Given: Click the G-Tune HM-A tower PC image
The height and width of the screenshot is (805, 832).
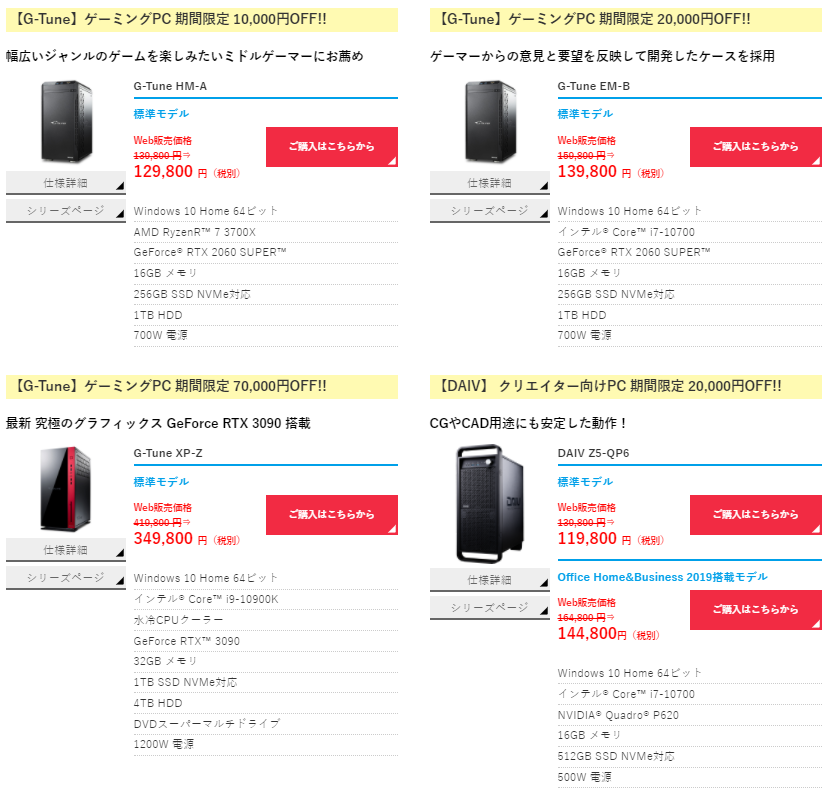Looking at the screenshot, I should (67, 122).
